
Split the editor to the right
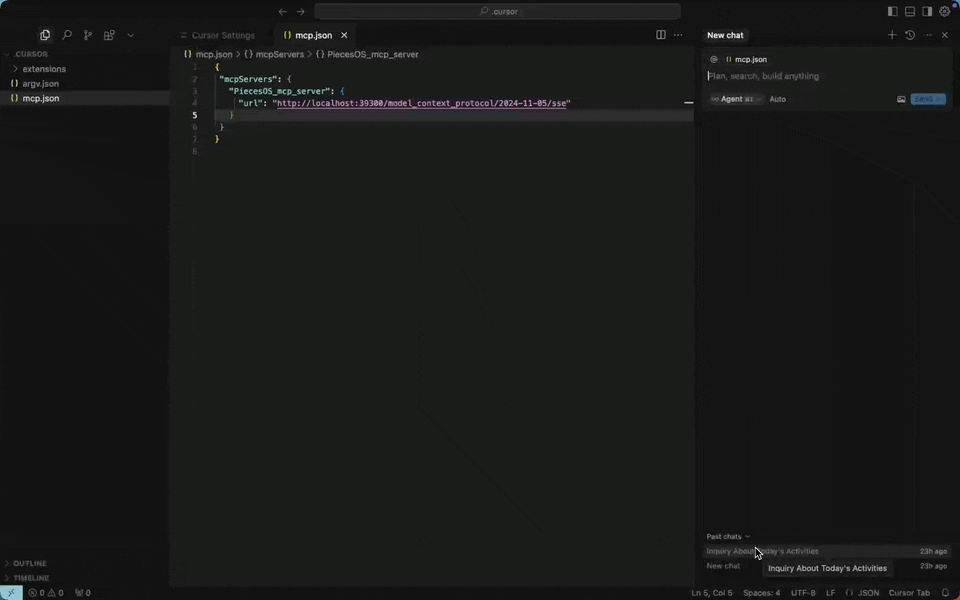coord(661,35)
